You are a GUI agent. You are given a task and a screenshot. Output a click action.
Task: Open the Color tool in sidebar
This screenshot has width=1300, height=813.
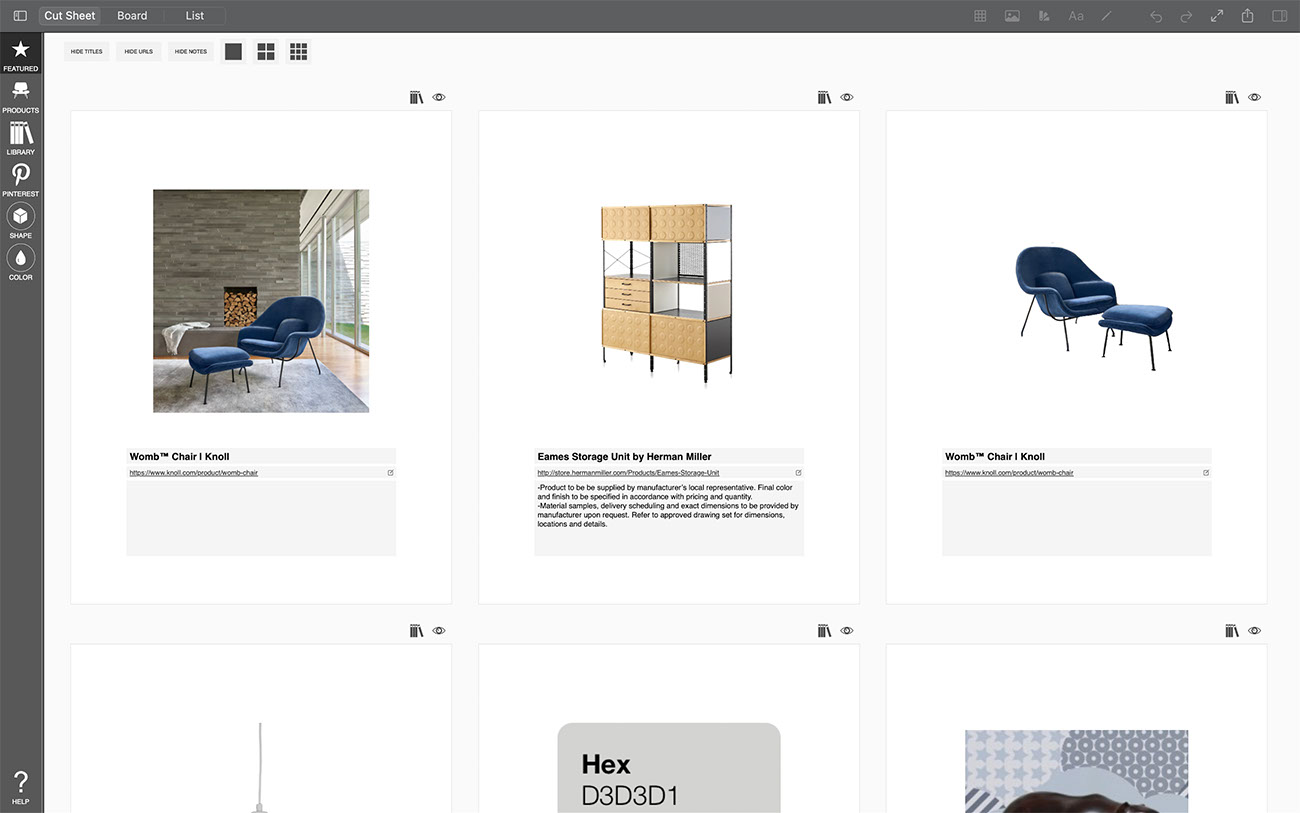click(20, 263)
